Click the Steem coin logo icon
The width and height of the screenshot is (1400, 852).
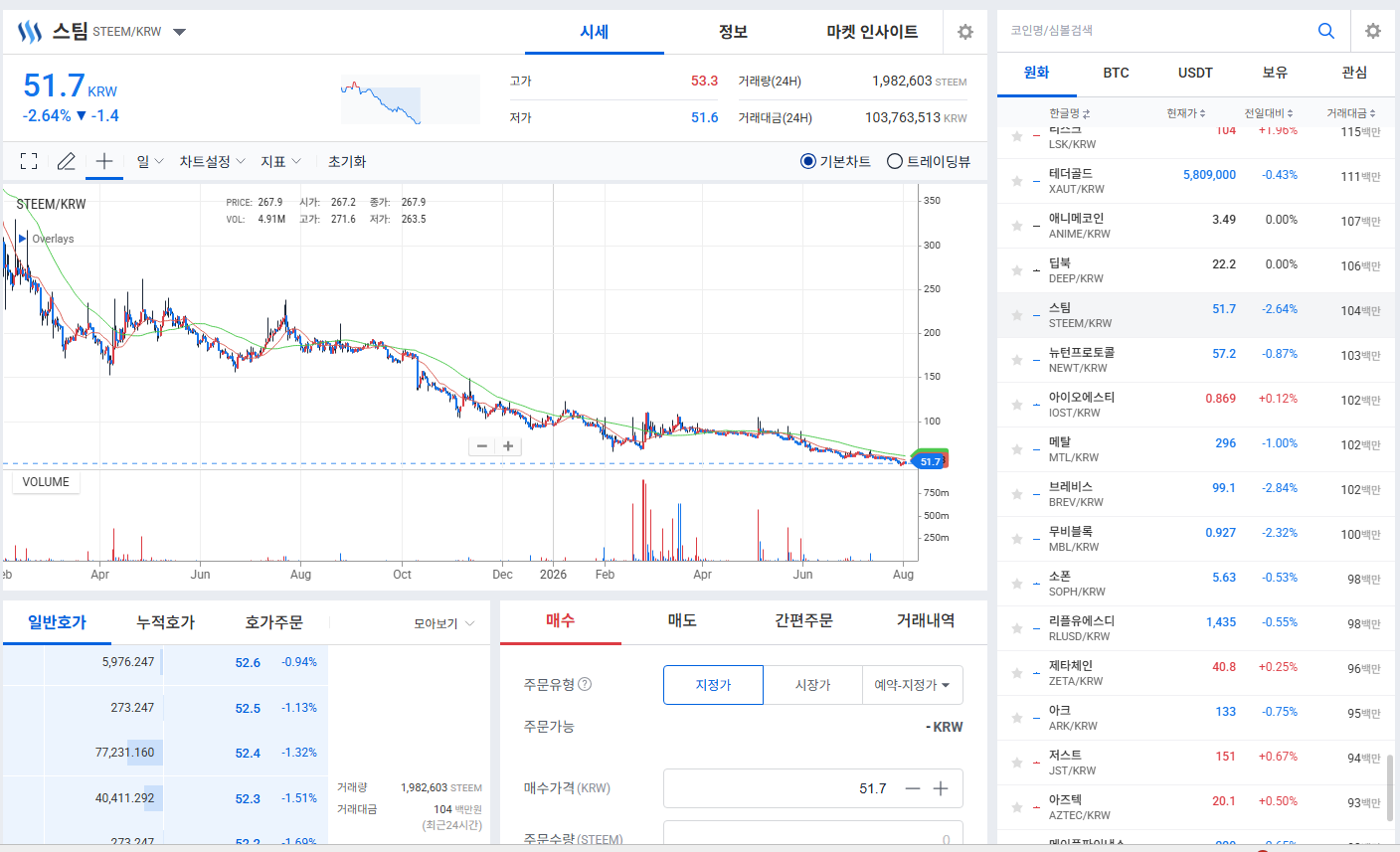[30, 32]
